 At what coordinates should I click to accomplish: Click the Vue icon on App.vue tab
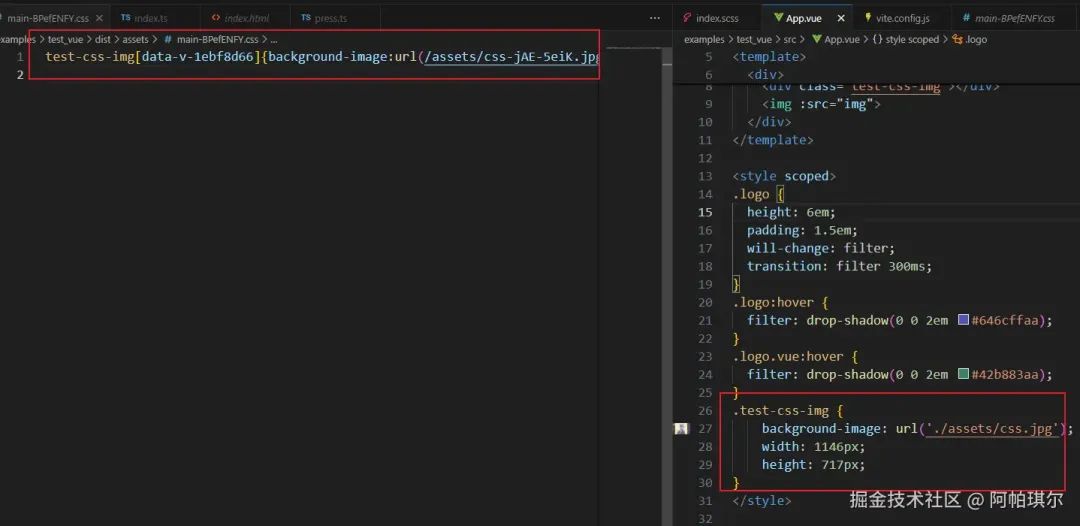pyautogui.click(x=778, y=18)
